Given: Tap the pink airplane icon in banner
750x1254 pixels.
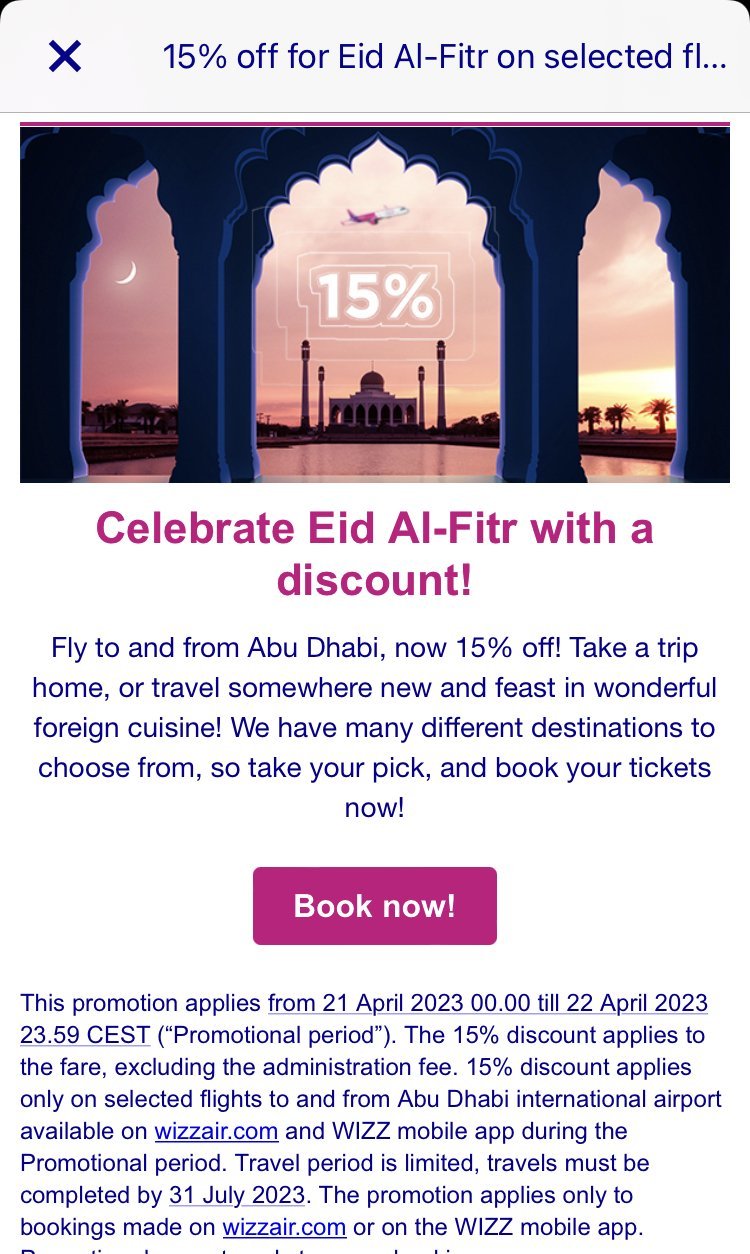Looking at the screenshot, I should click(374, 215).
